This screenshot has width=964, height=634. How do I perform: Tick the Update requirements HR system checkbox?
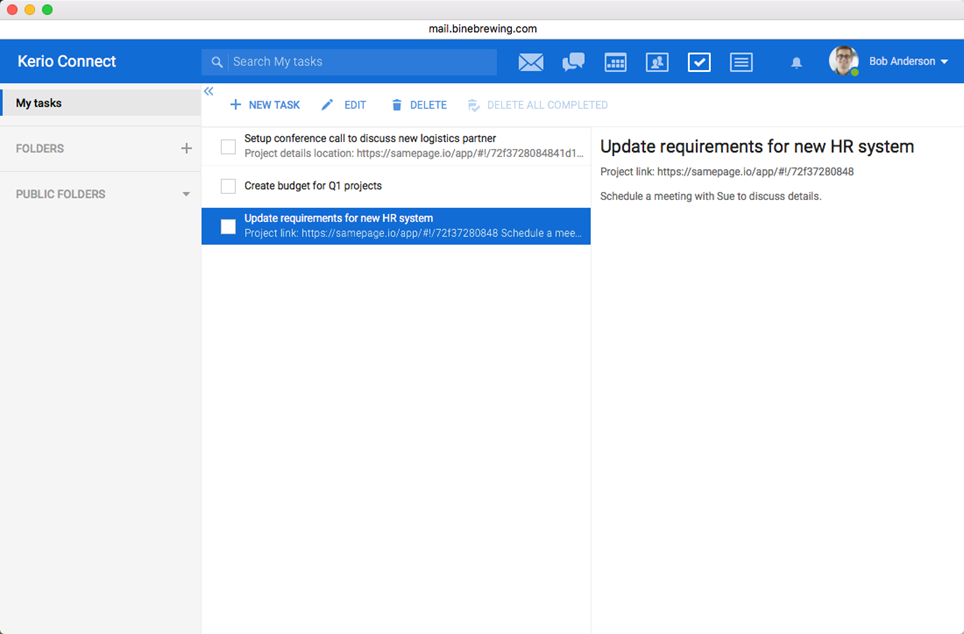click(x=228, y=226)
